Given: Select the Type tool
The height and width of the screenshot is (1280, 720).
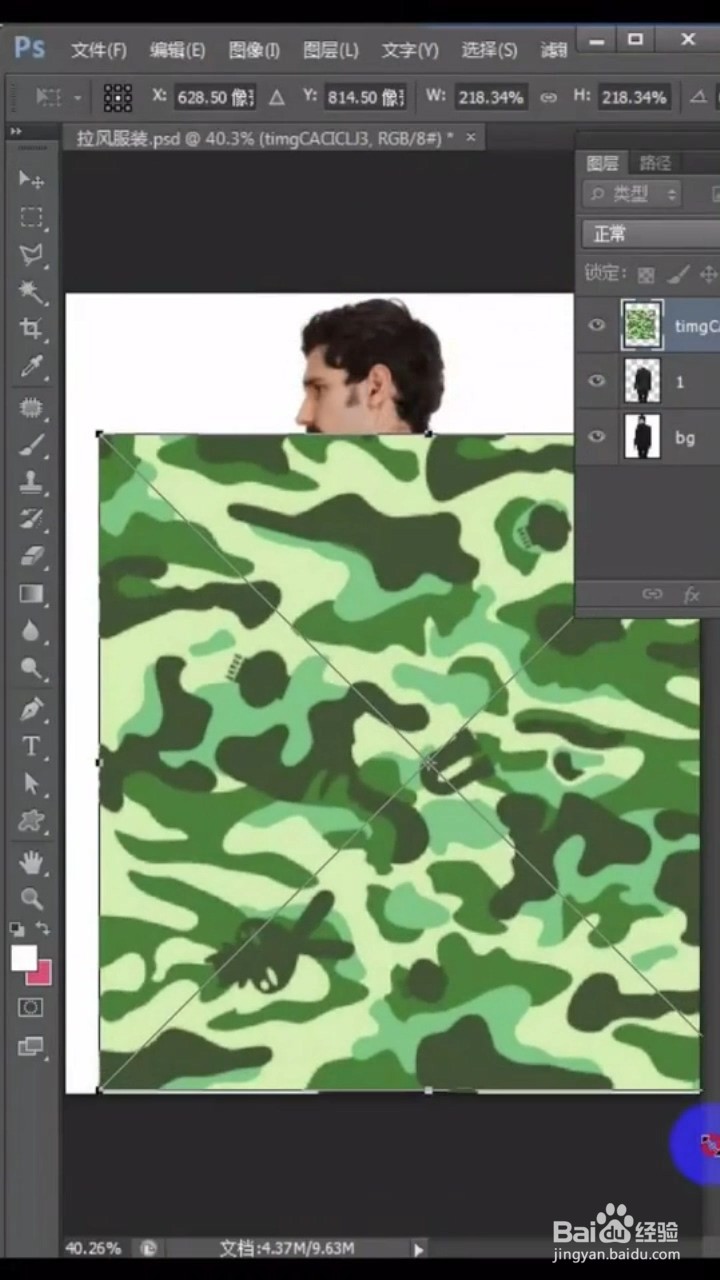Looking at the screenshot, I should pos(31,746).
